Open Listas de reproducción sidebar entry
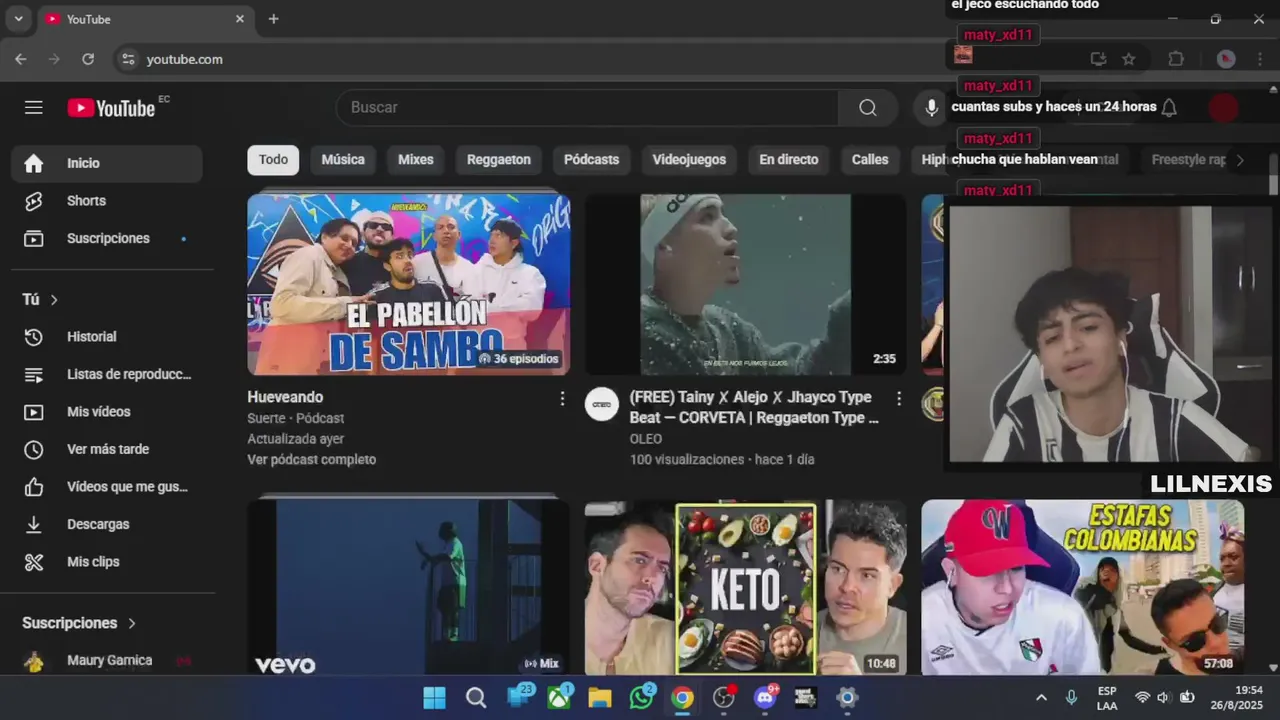Screen dimensions: 1280x720 coord(107,374)
